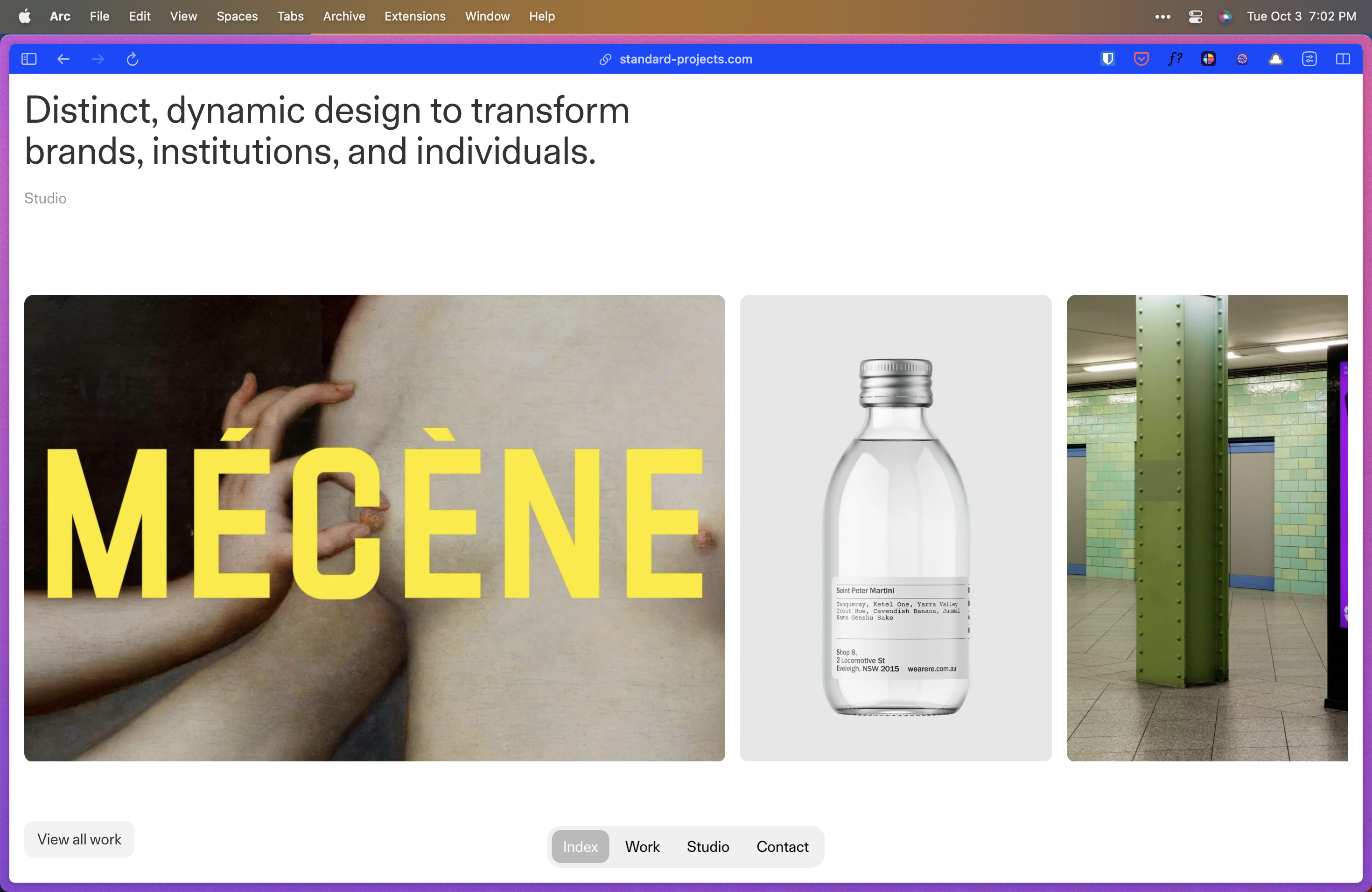This screenshot has height=892, width=1372.
Task: Reload the current page
Action: point(133,59)
